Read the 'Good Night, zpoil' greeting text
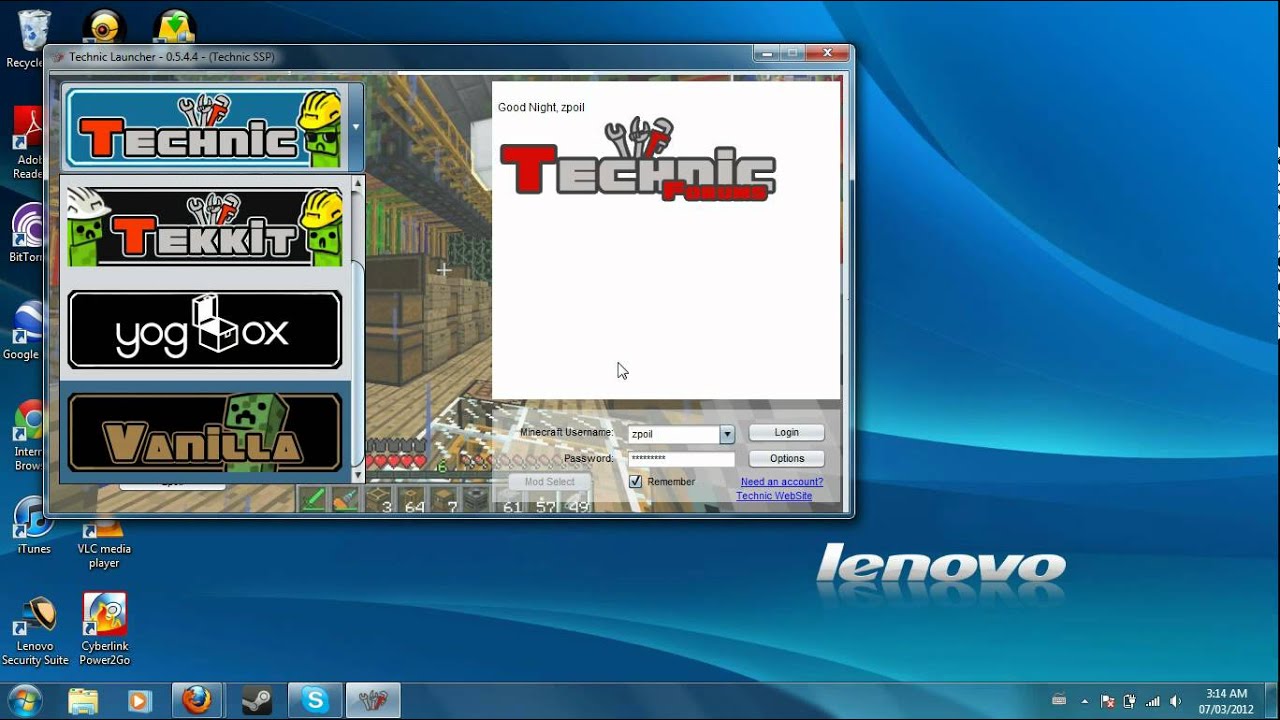This screenshot has height=720, width=1280. click(541, 107)
